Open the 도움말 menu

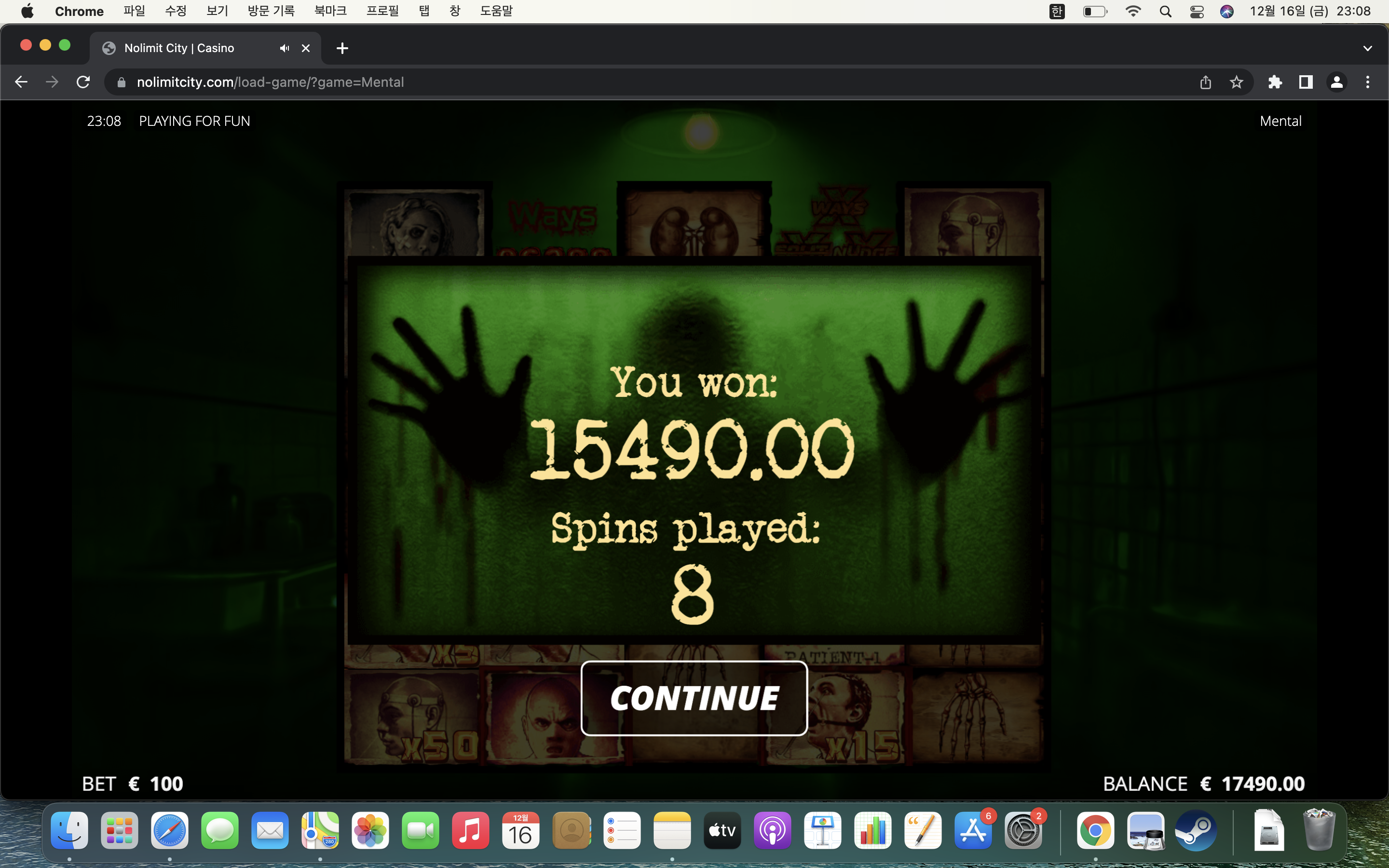pos(496,11)
